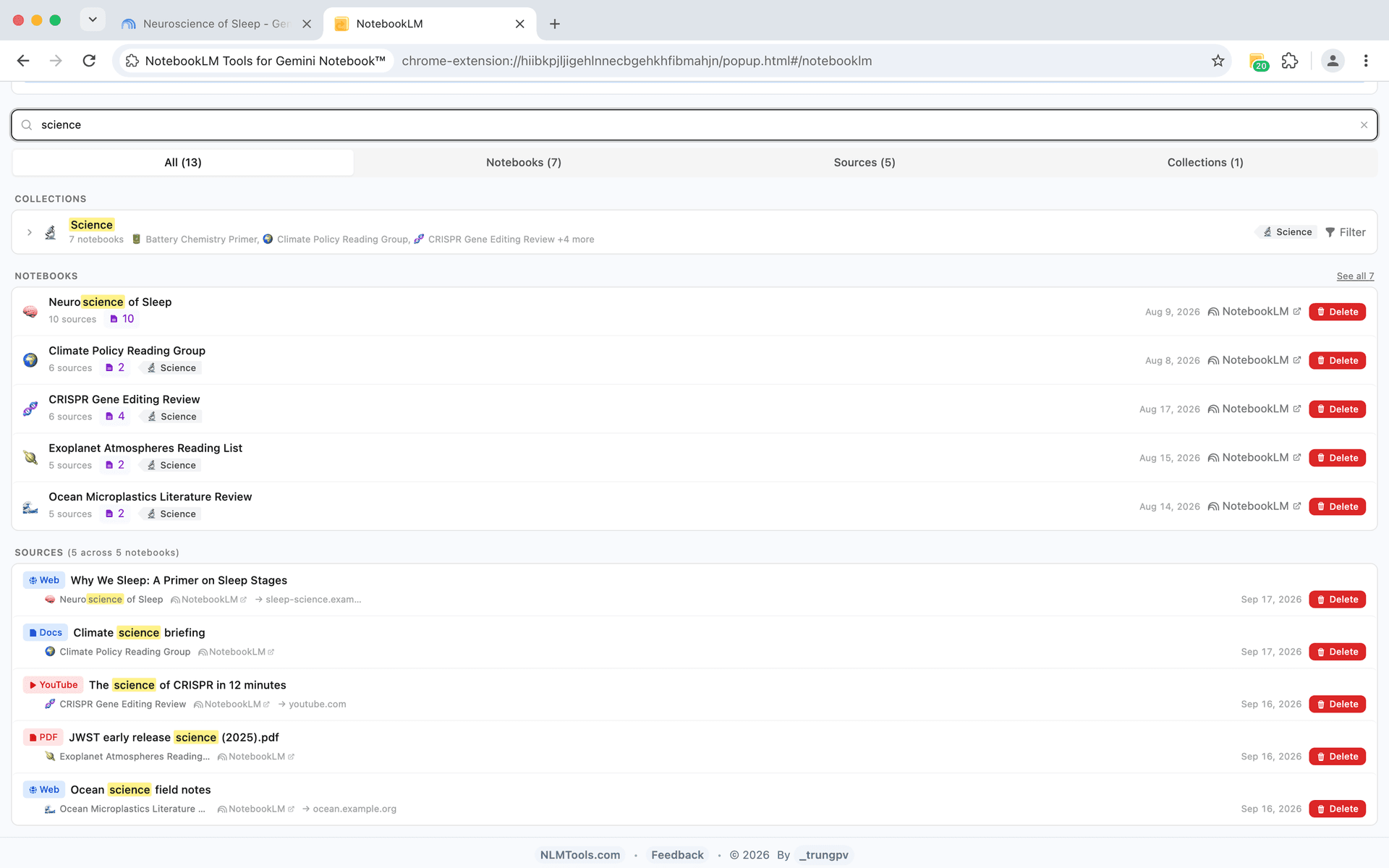Open Chrome's three-dot menu
This screenshot has height=868, width=1389.
pyautogui.click(x=1366, y=61)
